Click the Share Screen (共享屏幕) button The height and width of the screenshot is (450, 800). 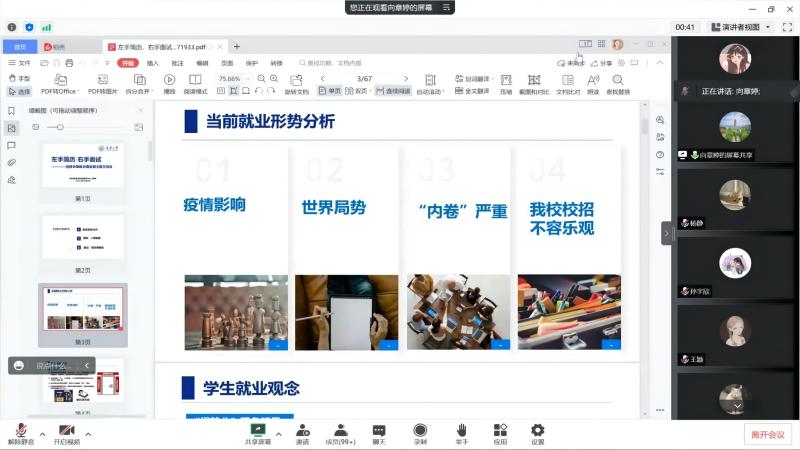pyautogui.click(x=258, y=434)
